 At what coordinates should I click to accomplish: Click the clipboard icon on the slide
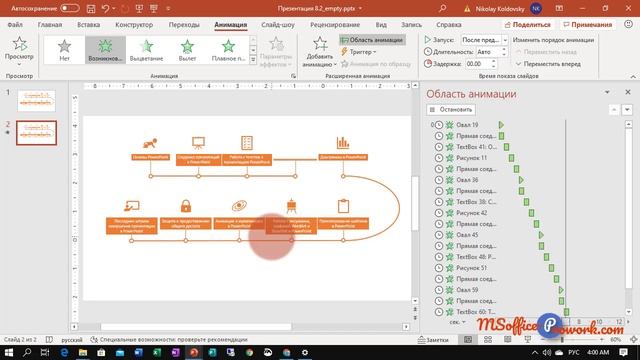(x=343, y=206)
